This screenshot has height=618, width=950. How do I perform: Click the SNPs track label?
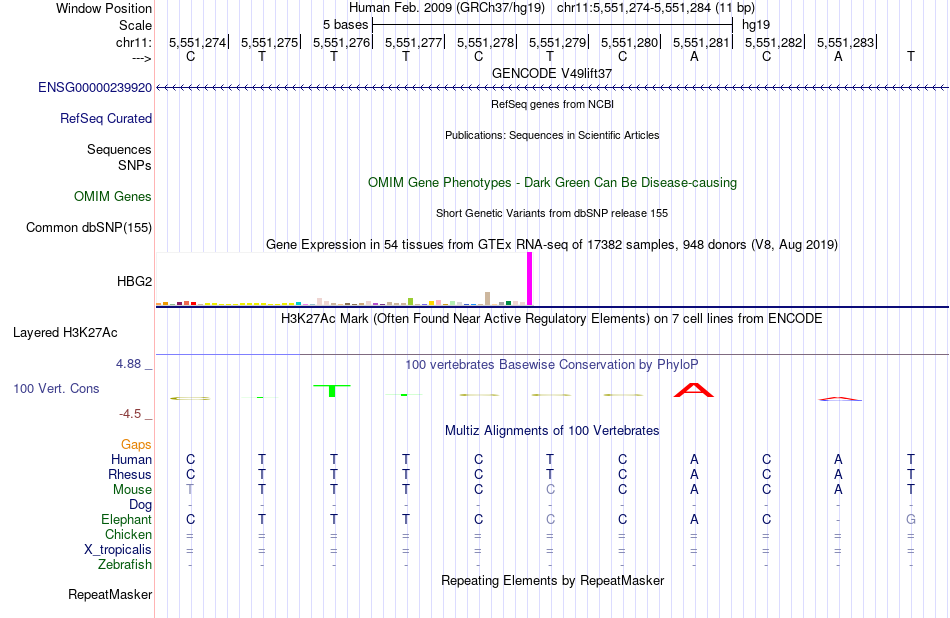click(x=135, y=165)
